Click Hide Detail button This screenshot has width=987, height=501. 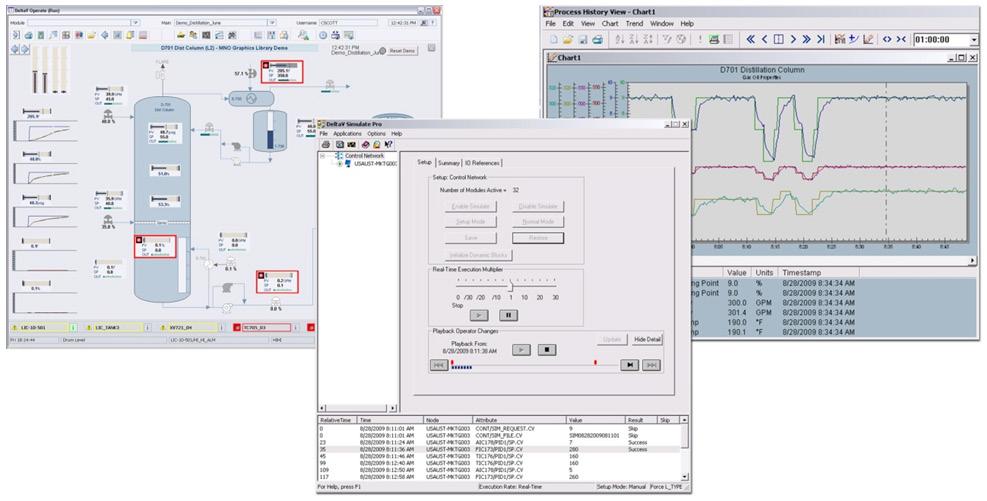648,339
